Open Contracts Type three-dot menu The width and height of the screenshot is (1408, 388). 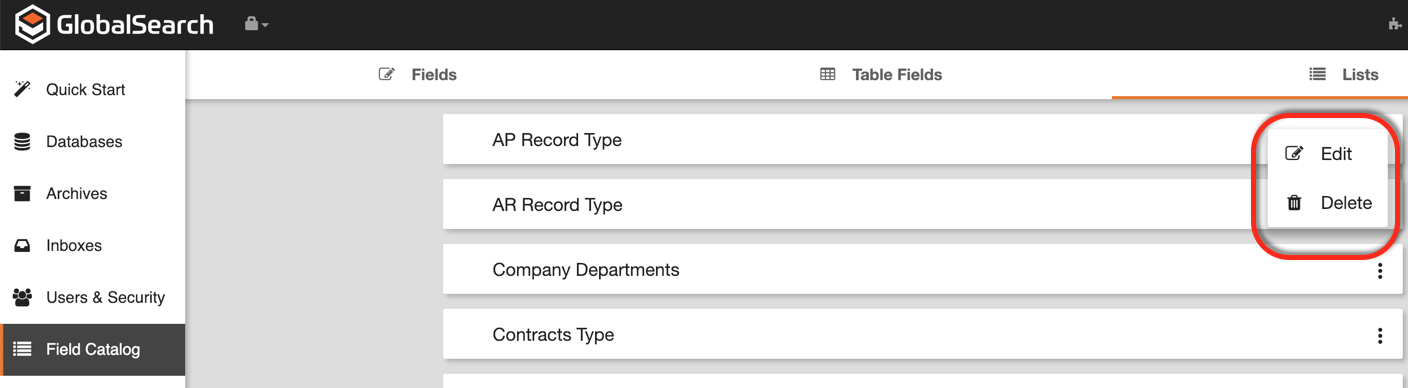click(1380, 336)
